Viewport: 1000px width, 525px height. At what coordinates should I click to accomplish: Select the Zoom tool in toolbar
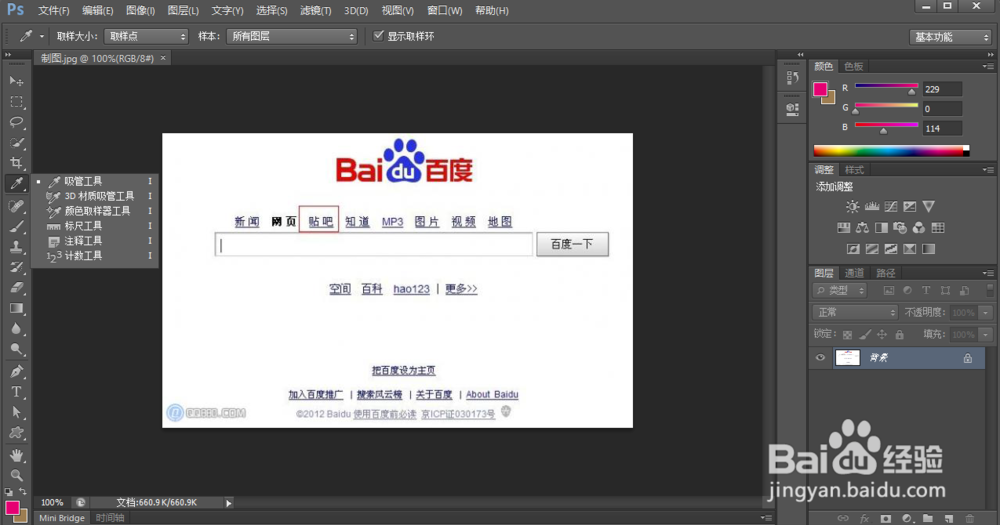point(17,475)
